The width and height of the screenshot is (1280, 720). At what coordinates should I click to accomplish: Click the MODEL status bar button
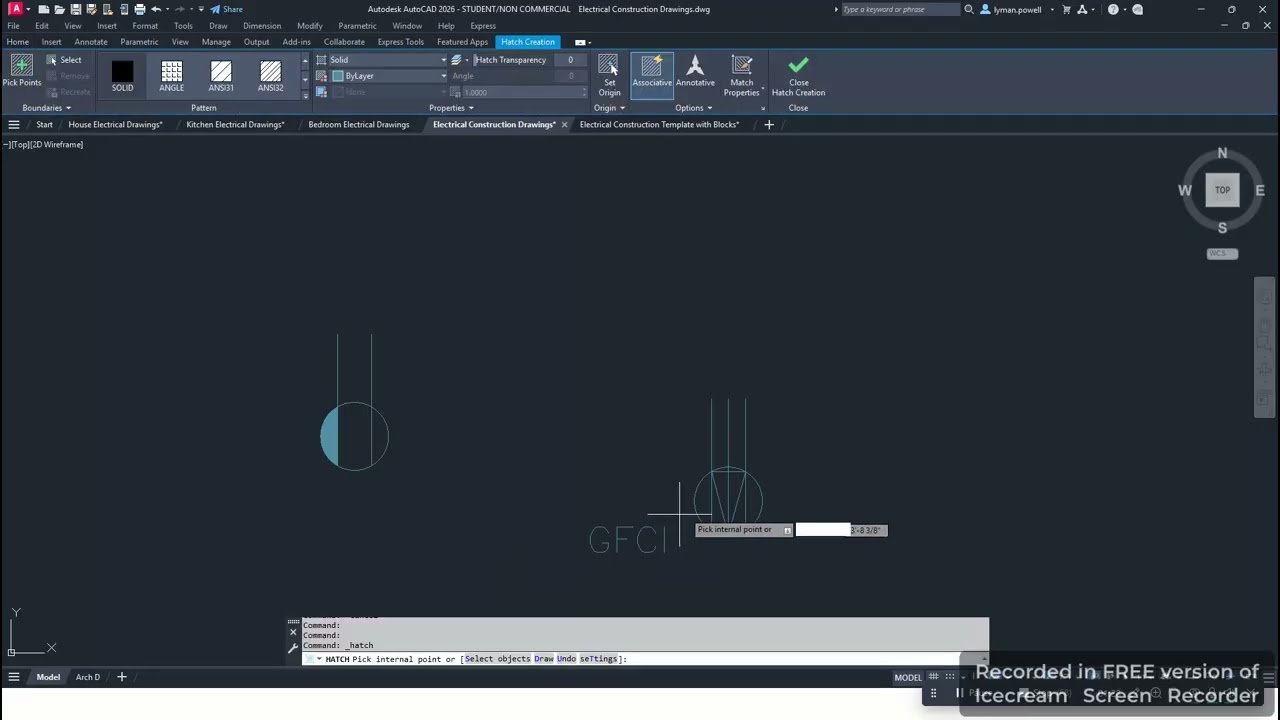(908, 677)
